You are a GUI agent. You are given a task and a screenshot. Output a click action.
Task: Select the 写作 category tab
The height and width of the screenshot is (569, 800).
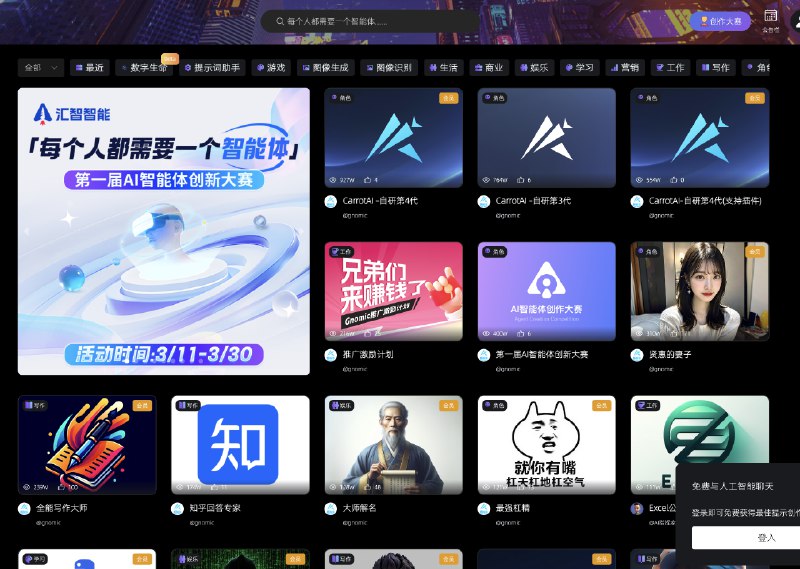click(716, 67)
